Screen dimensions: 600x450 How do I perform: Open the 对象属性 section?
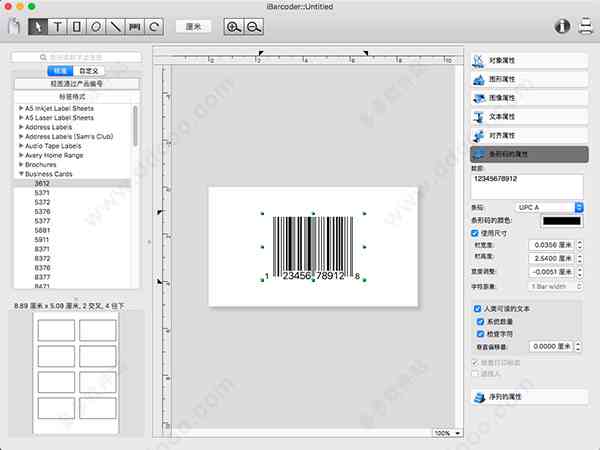click(529, 60)
